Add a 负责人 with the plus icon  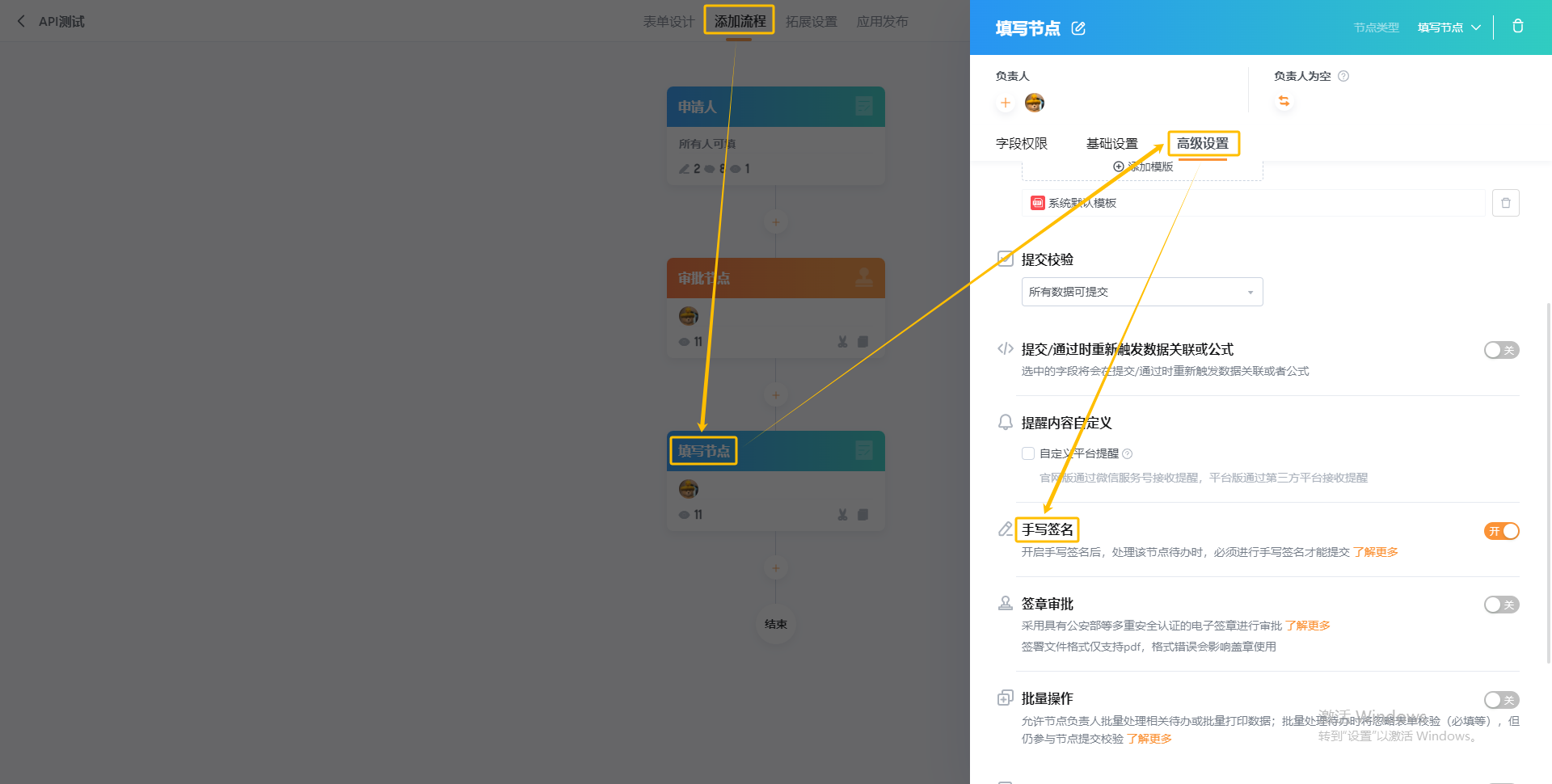pos(1006,103)
